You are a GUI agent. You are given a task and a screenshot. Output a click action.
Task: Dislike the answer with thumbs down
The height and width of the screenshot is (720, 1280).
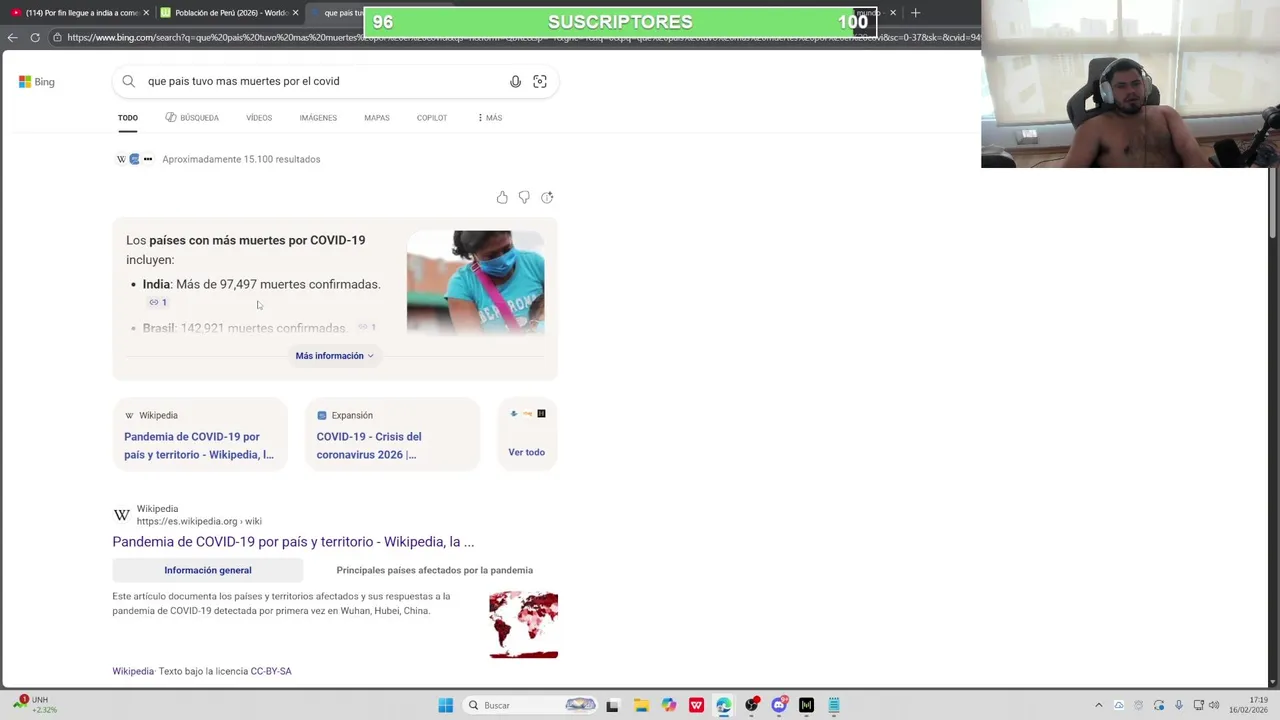[524, 198]
